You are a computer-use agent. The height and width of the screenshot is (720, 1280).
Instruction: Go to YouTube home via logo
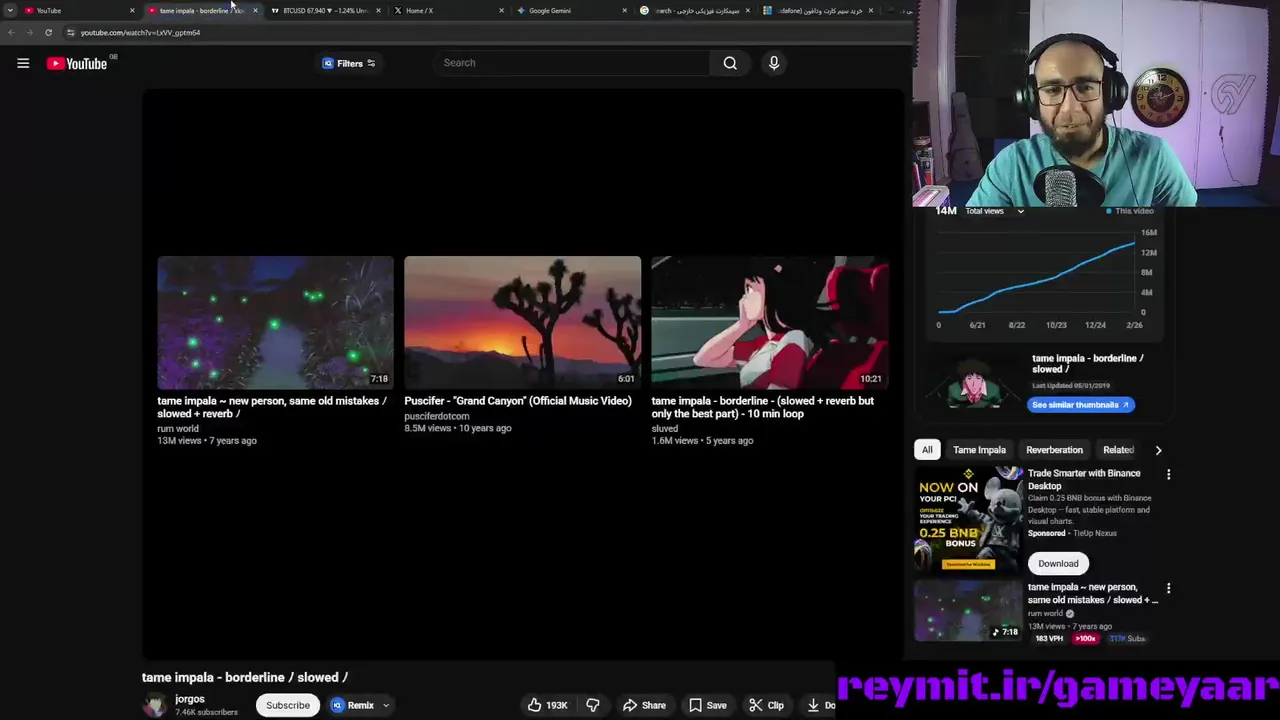click(x=77, y=64)
